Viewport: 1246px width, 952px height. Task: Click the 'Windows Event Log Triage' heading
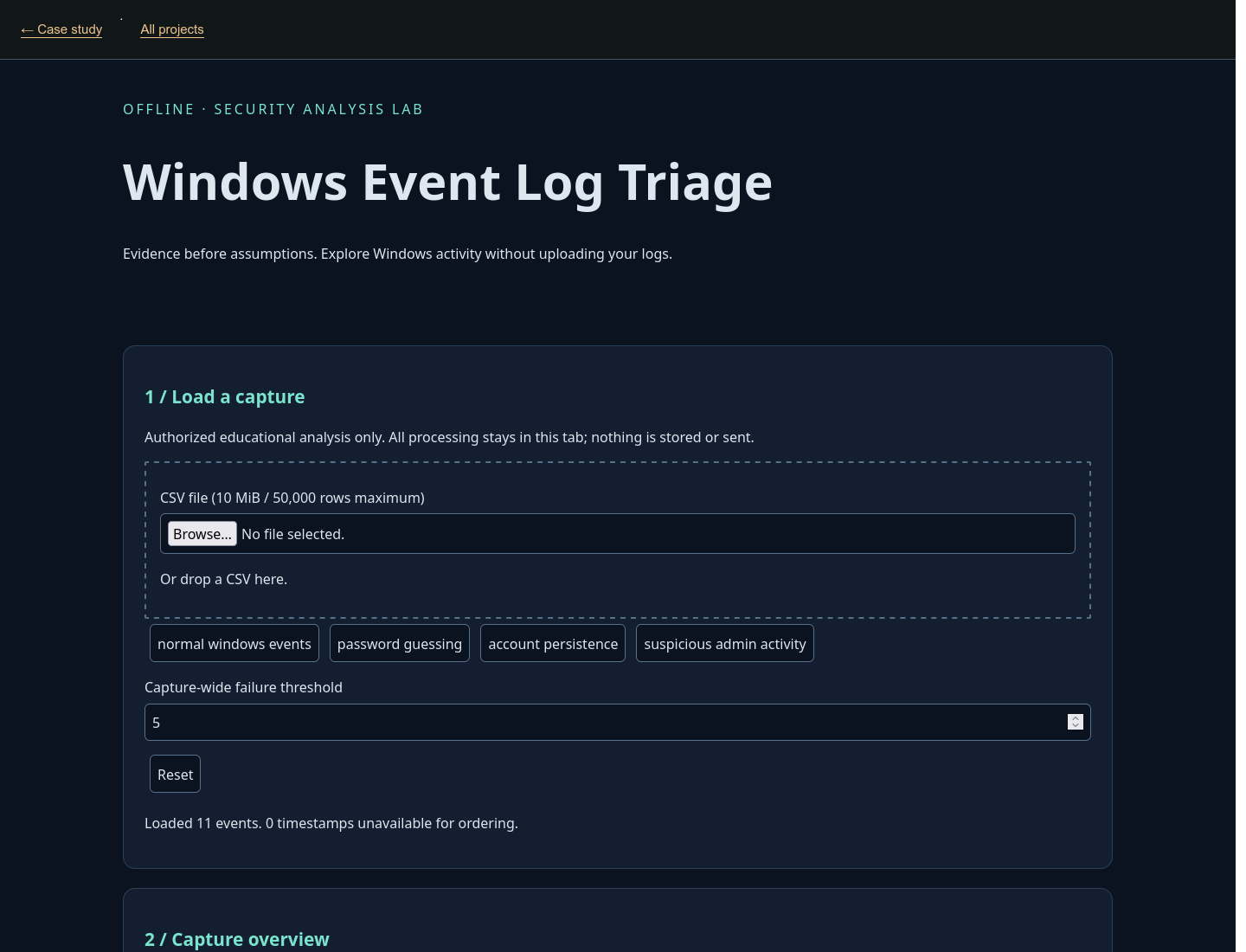click(447, 183)
